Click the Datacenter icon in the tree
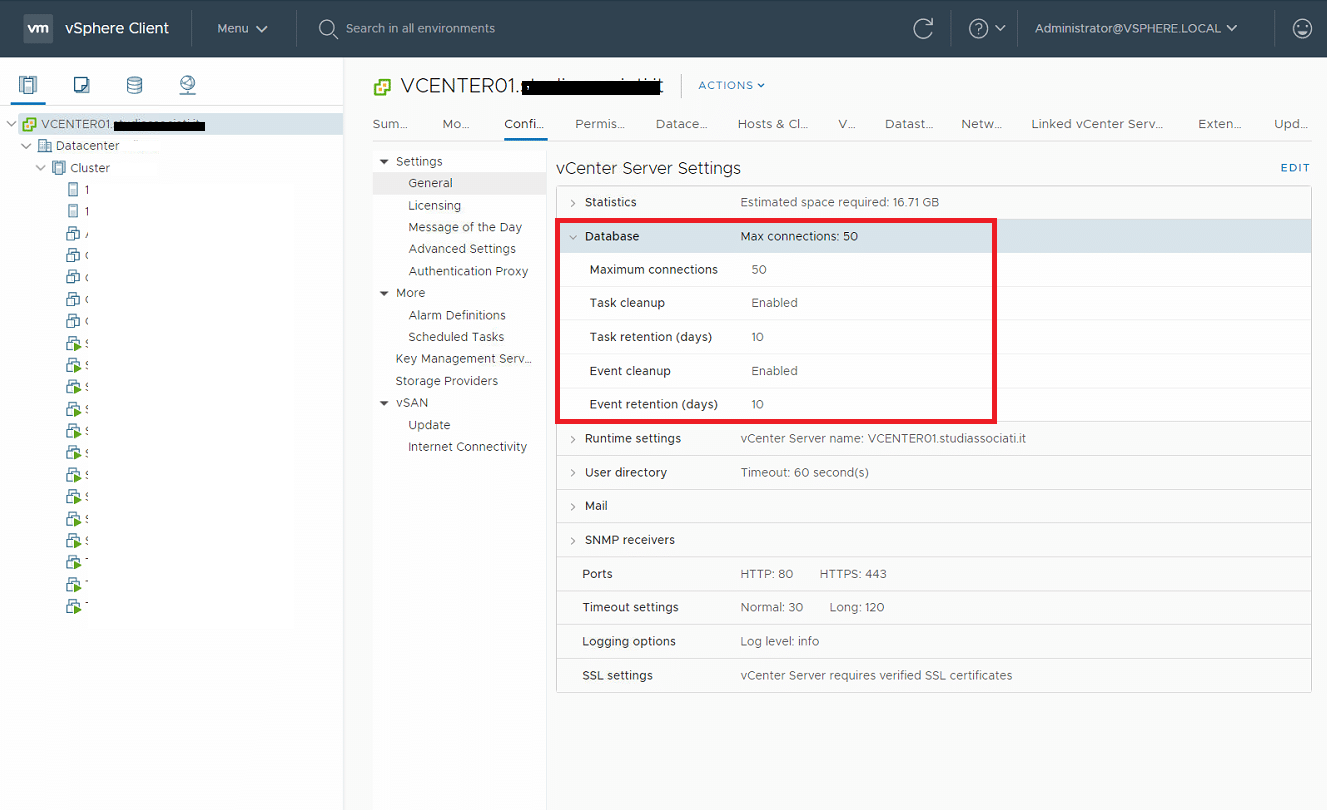 (44, 146)
